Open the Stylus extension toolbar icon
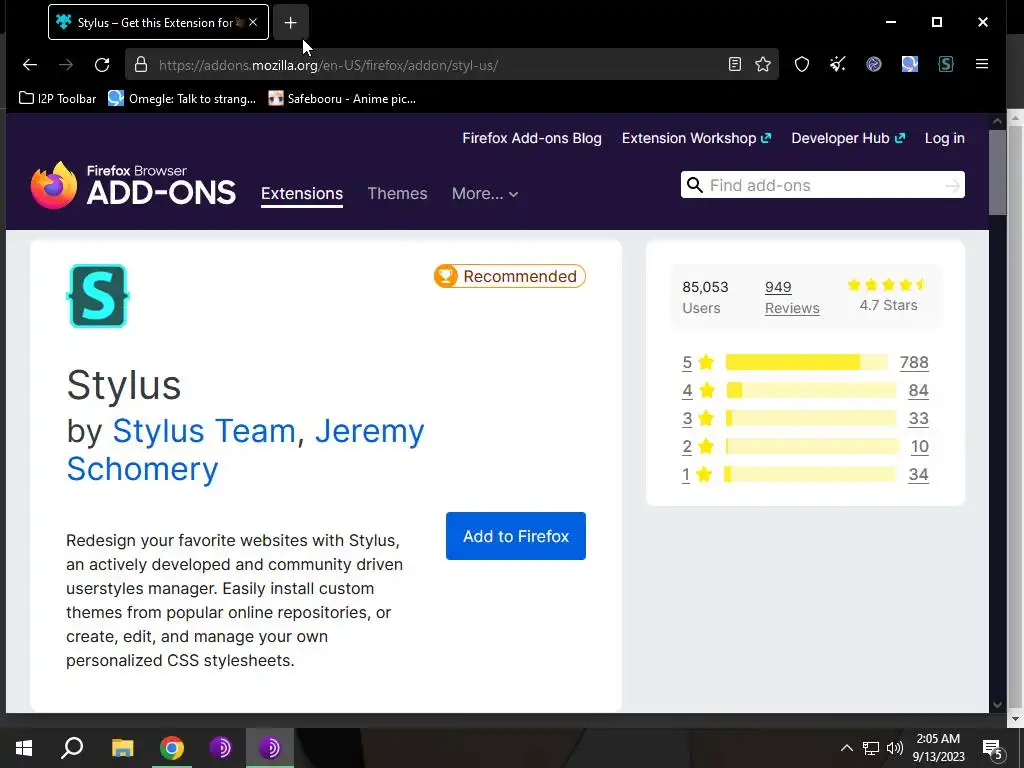 [x=946, y=64]
